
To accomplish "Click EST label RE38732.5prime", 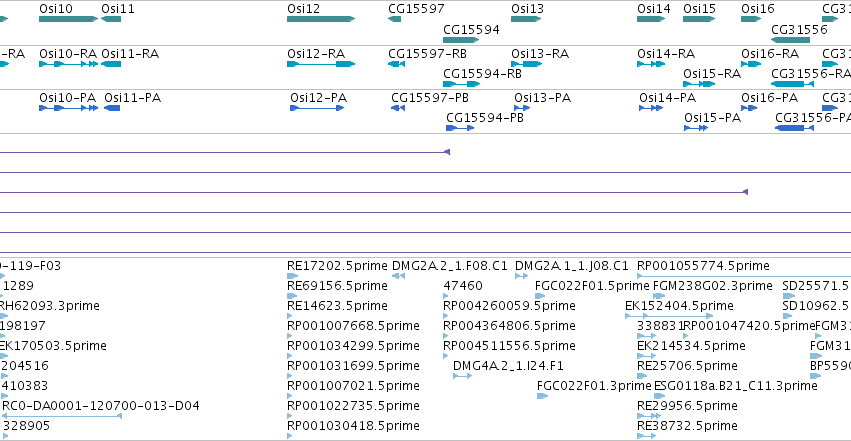I will click(687, 426).
